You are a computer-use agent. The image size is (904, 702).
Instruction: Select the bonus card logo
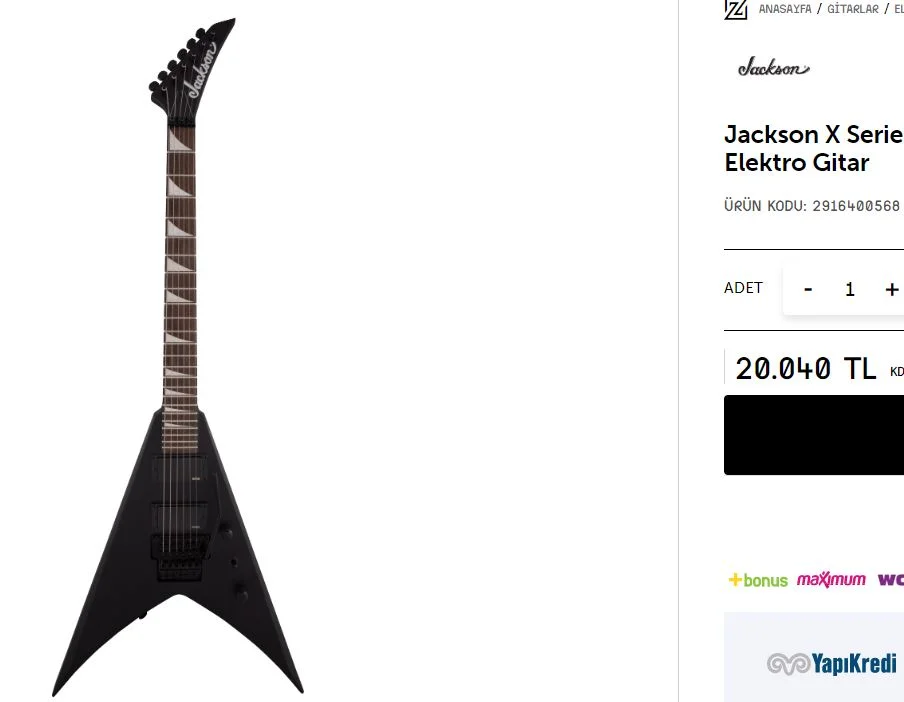click(x=758, y=580)
